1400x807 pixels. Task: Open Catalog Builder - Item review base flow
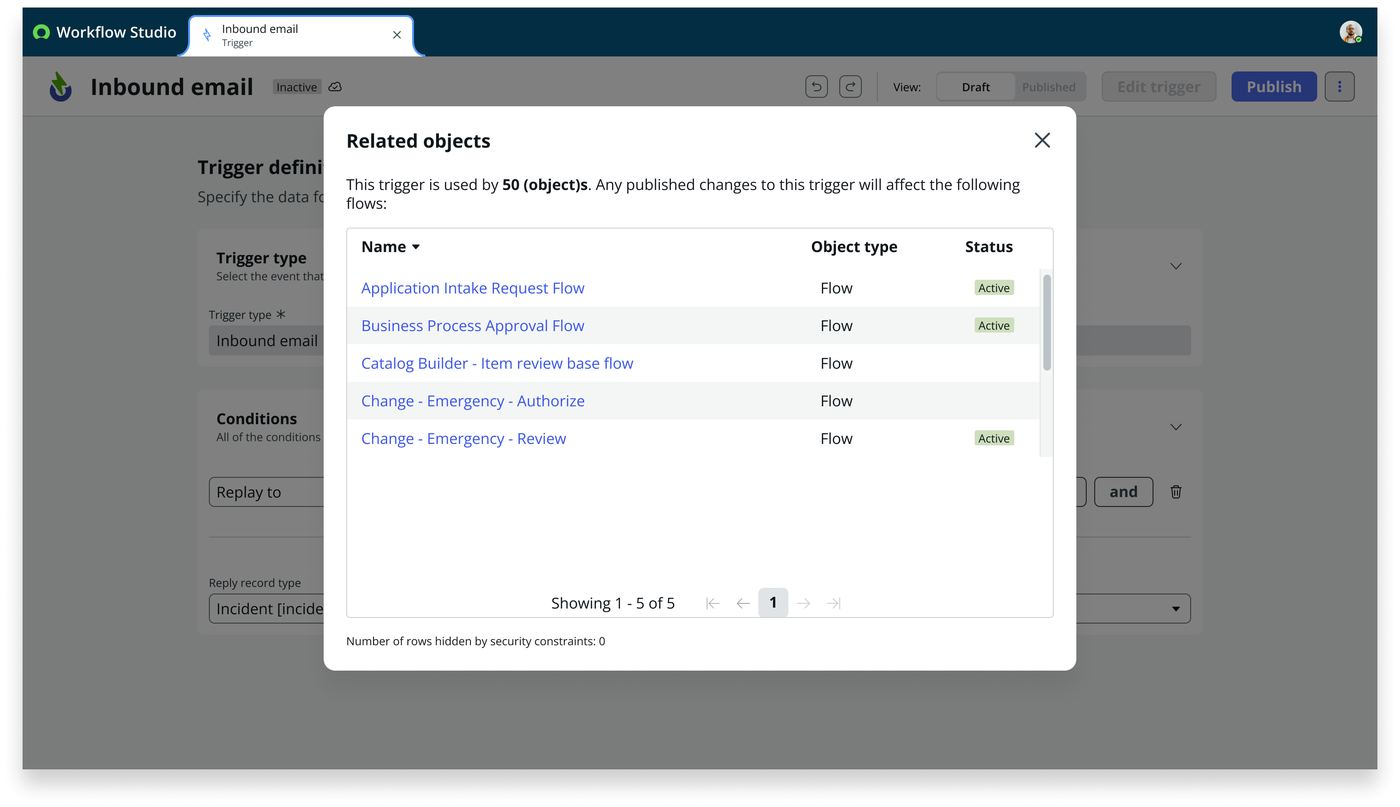(497, 363)
